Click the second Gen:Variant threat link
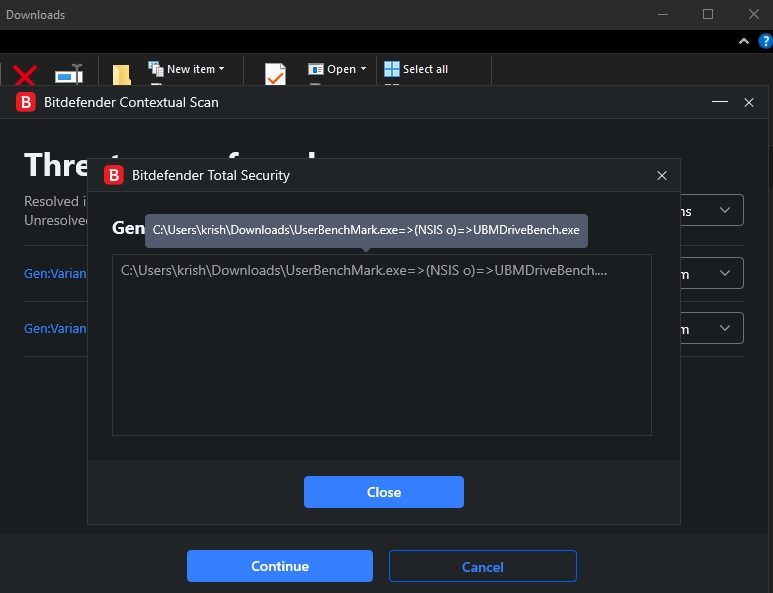 tap(55, 329)
